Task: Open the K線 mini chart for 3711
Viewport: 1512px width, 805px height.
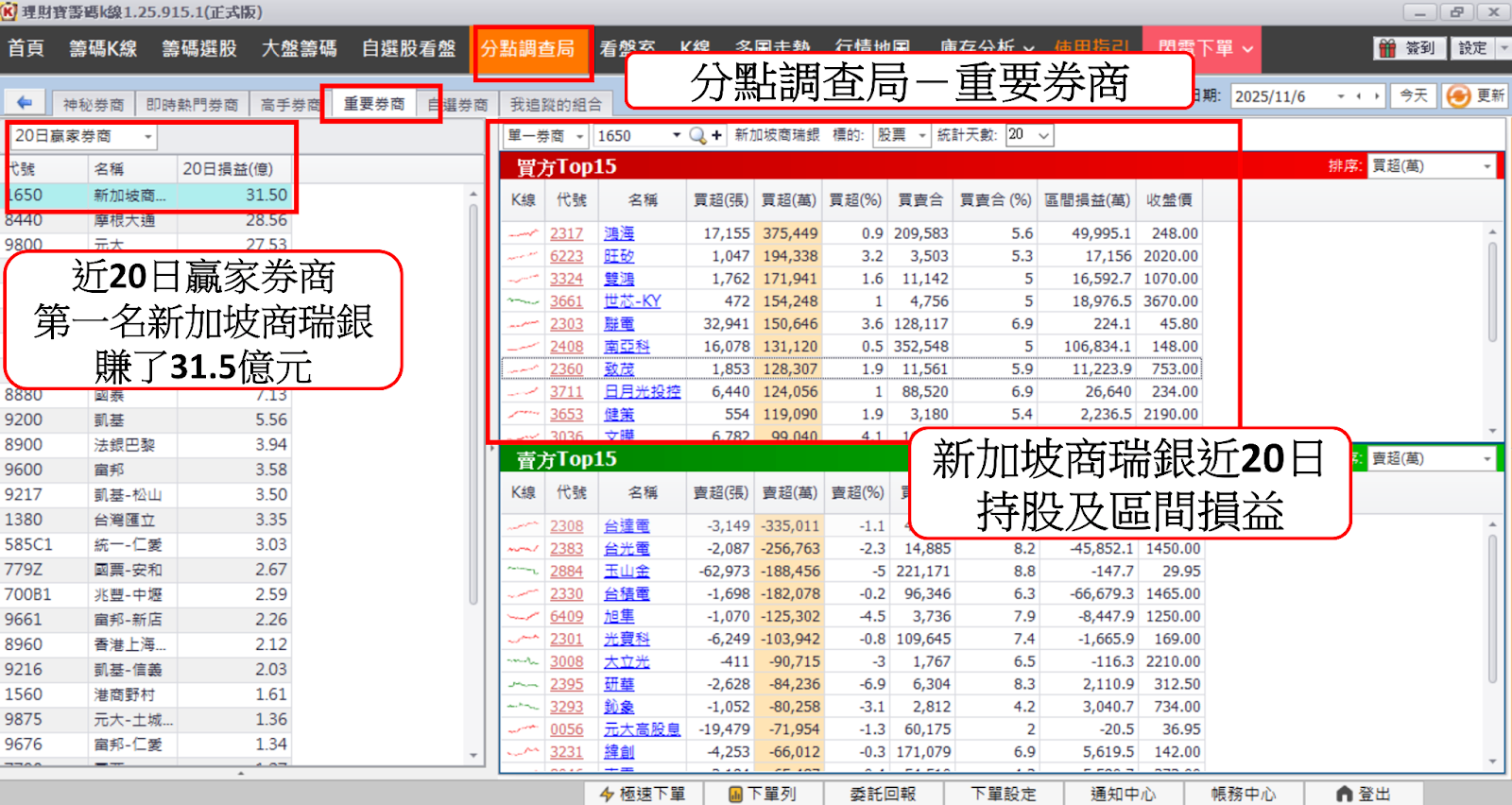Action: point(523,391)
